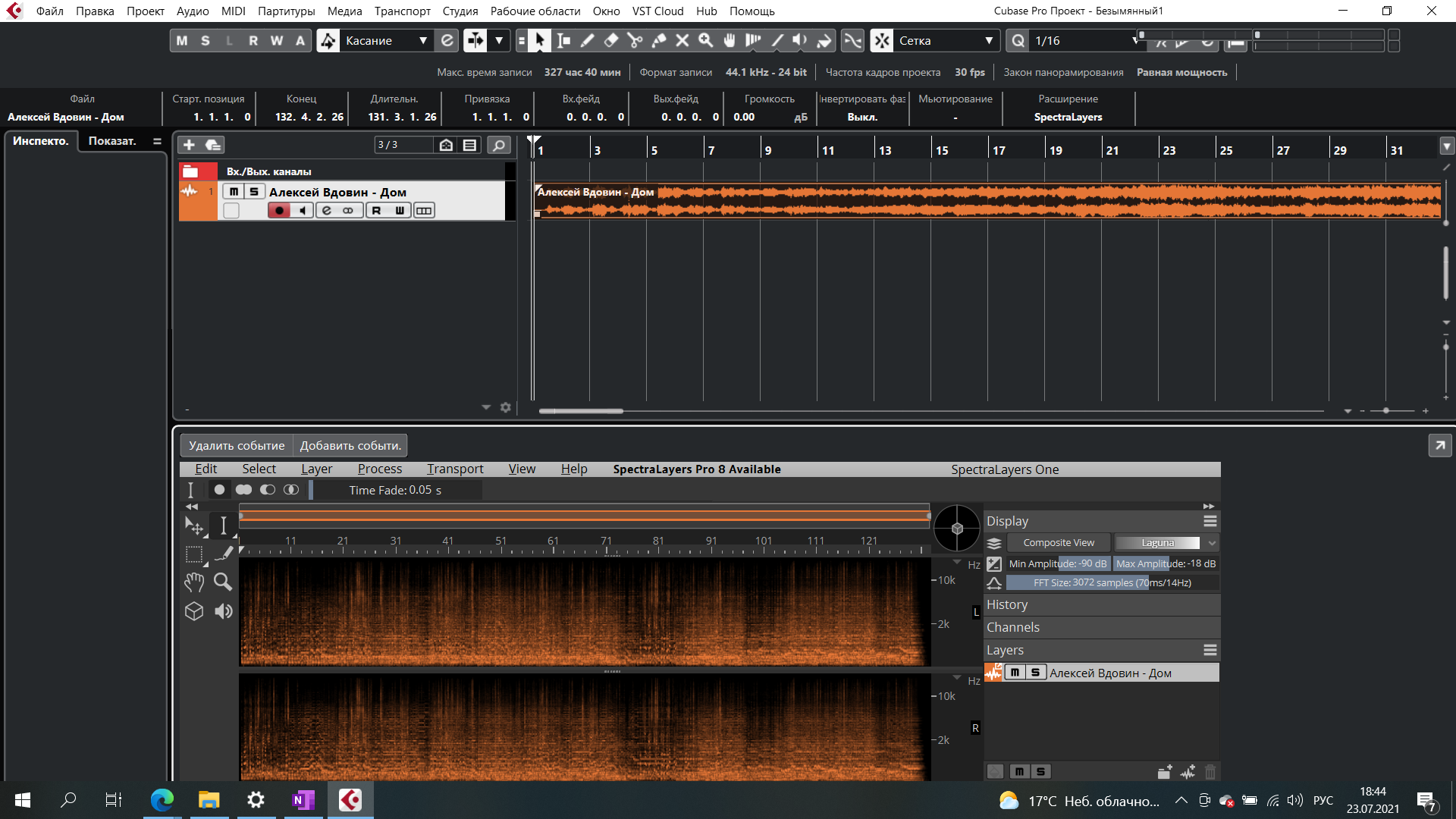Solo the Алексей Вдовин - Дом SpectraLayers layer
This screenshot has width=1456, height=819.
point(1035,673)
